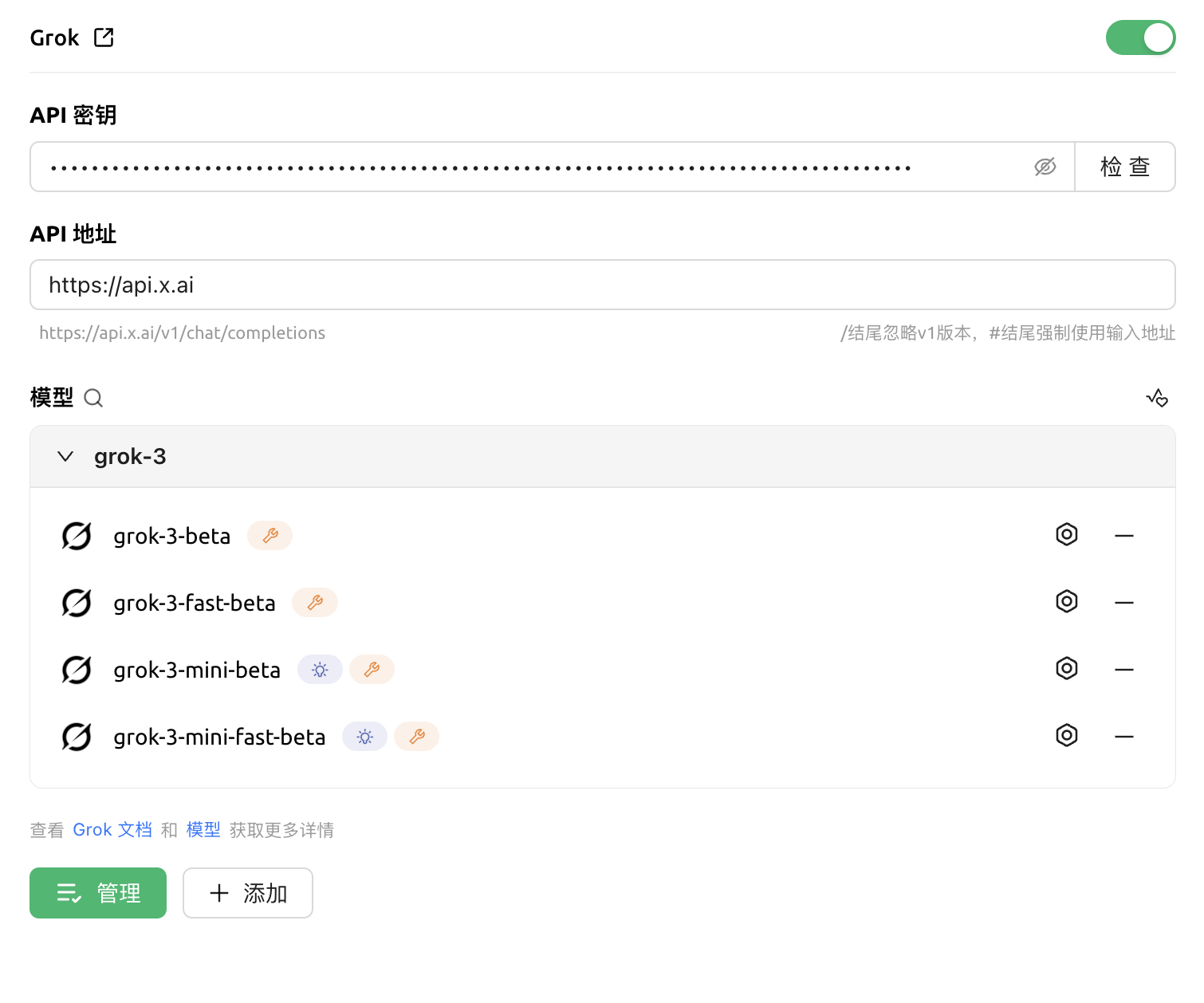Open settings gear for grok-3-beta
The height and width of the screenshot is (1003, 1204).
[x=1066, y=535]
